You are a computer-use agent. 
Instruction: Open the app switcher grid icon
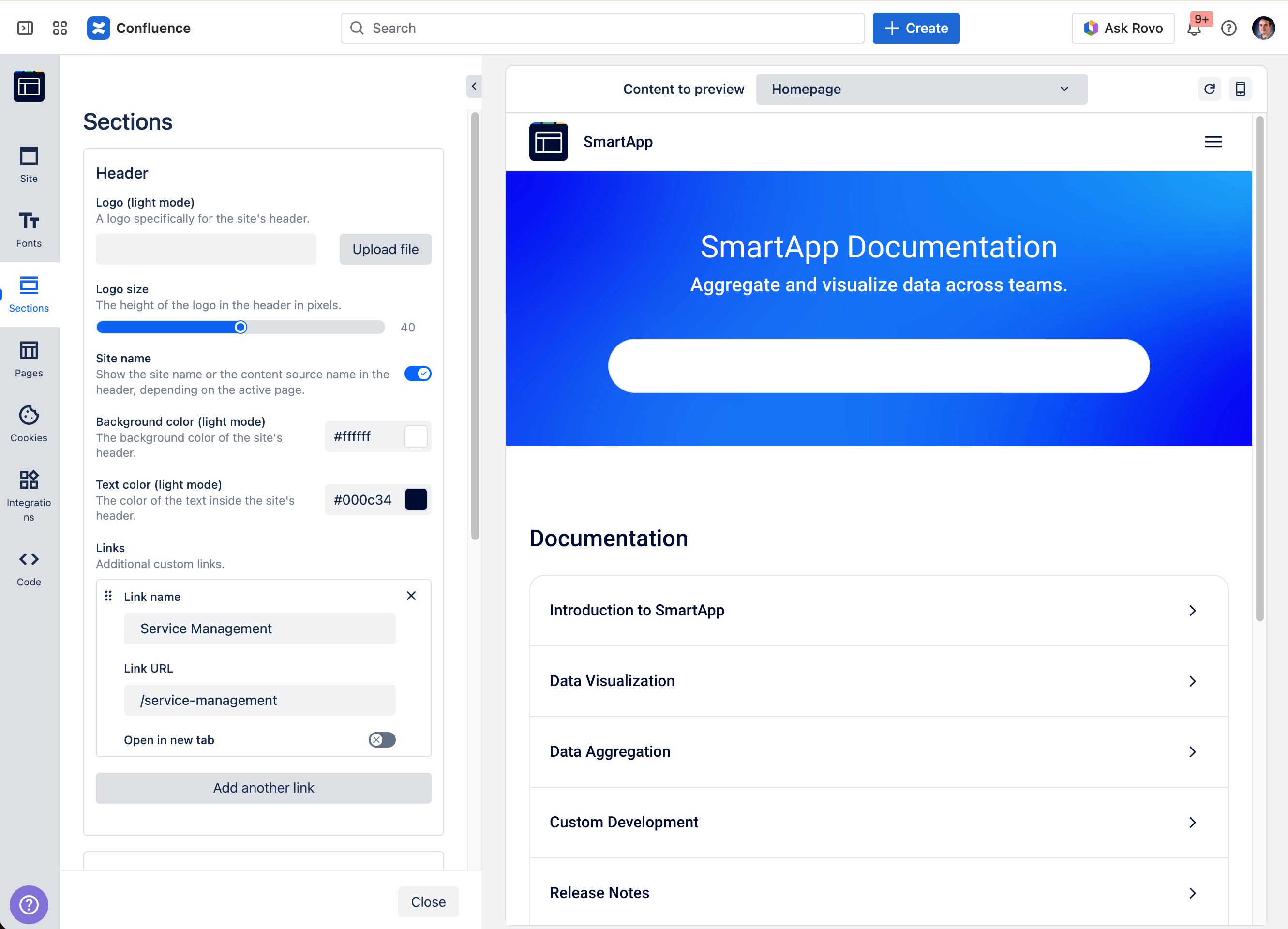[60, 29]
